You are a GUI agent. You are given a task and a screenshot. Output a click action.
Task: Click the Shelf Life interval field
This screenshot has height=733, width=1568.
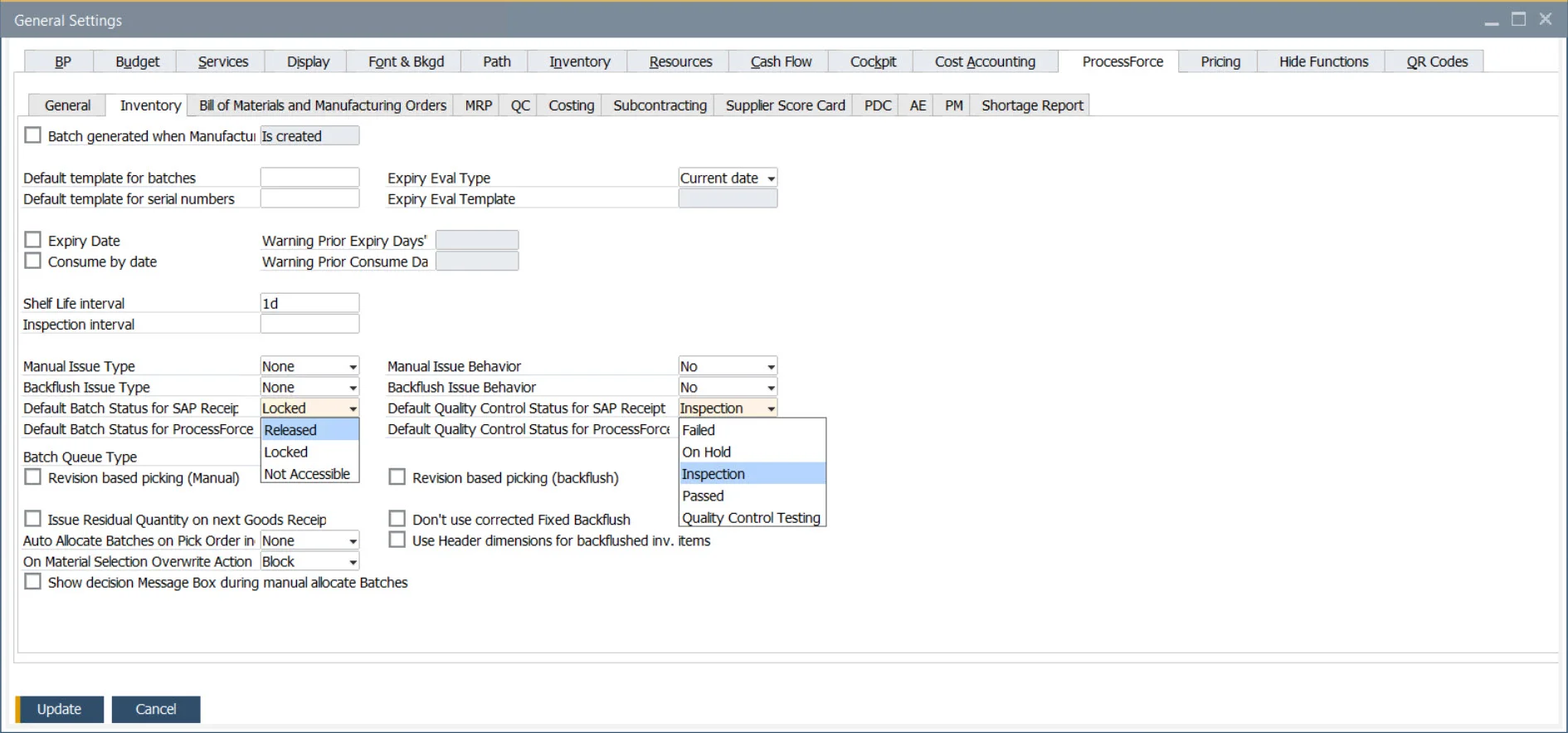coord(309,303)
